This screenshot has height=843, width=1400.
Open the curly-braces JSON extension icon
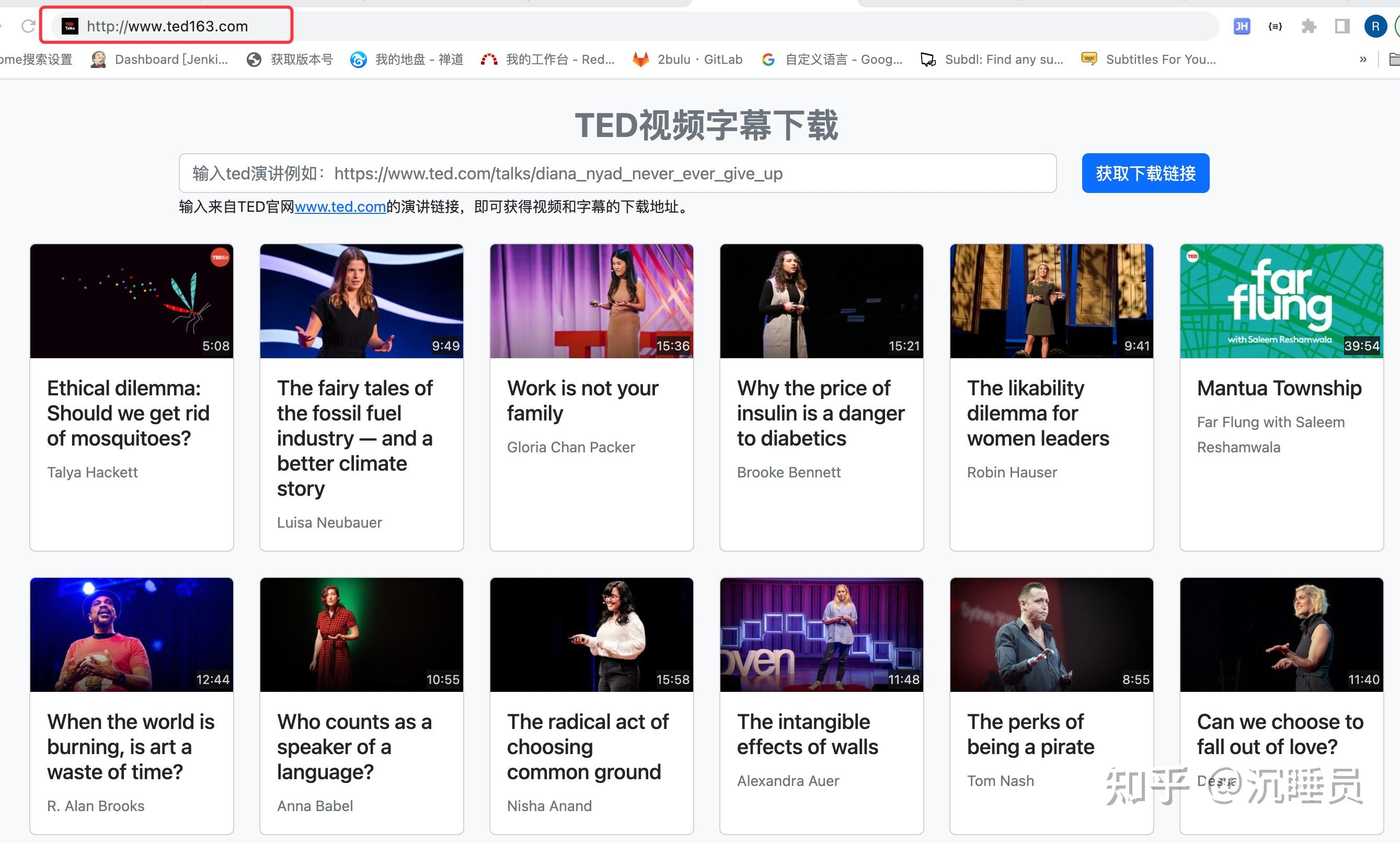tap(1275, 26)
